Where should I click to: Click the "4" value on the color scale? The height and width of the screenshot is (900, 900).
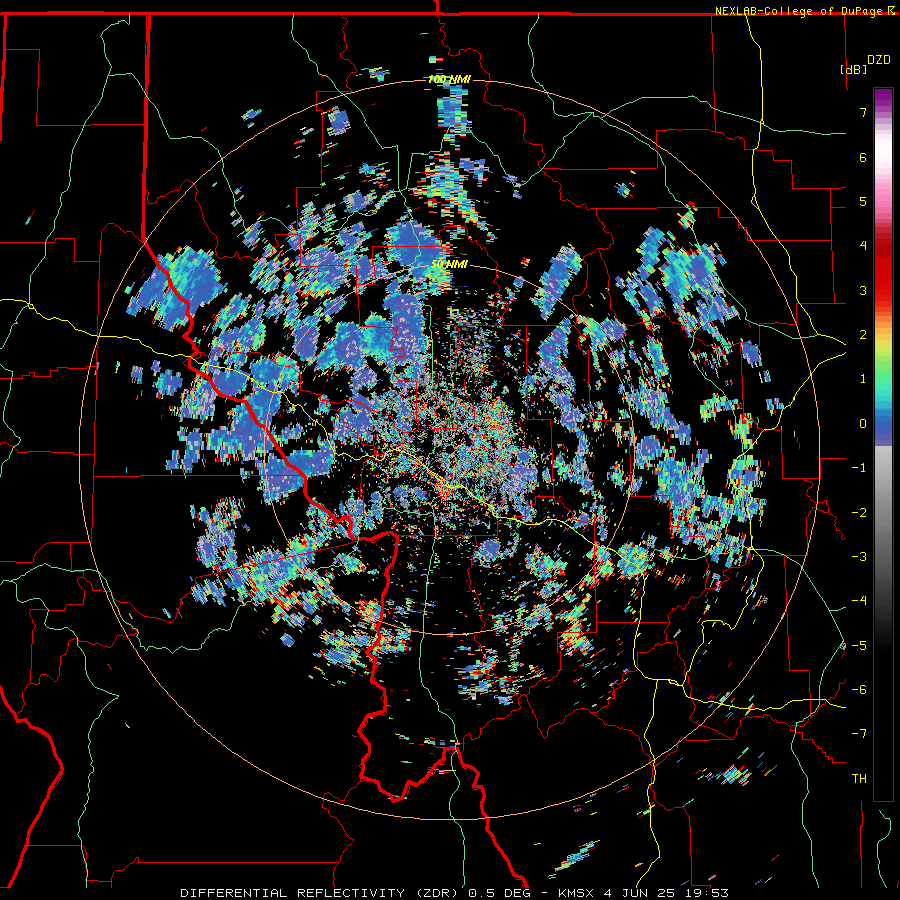863,245
